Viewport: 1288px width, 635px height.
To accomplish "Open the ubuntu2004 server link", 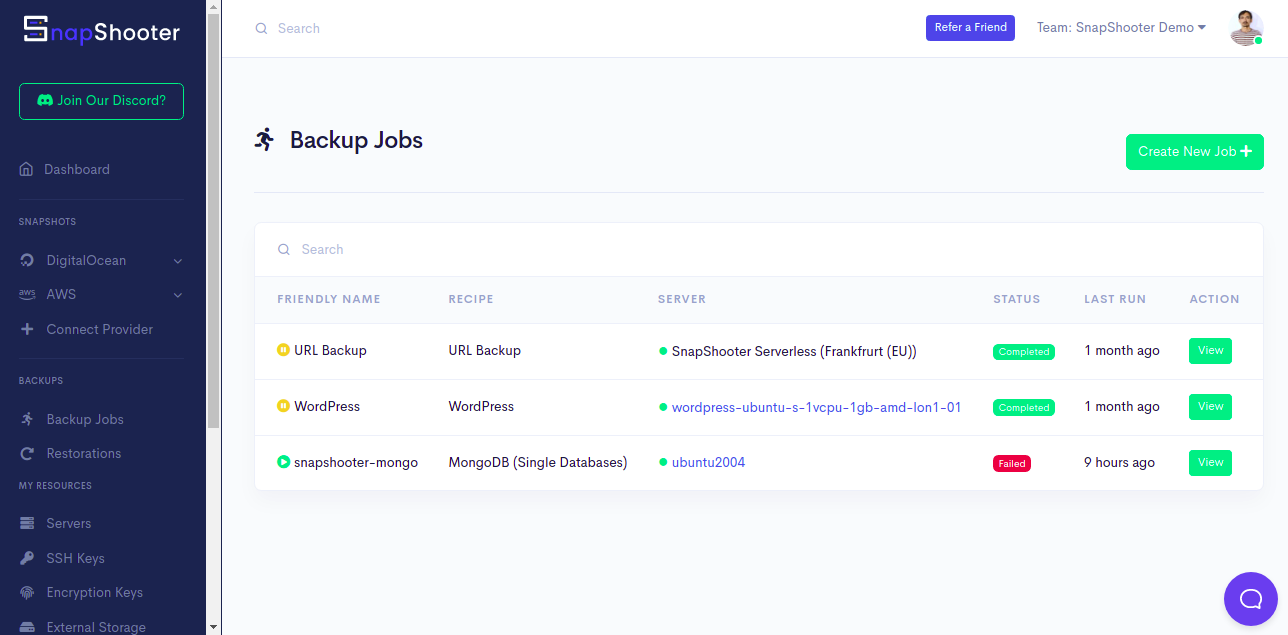I will pos(708,463).
